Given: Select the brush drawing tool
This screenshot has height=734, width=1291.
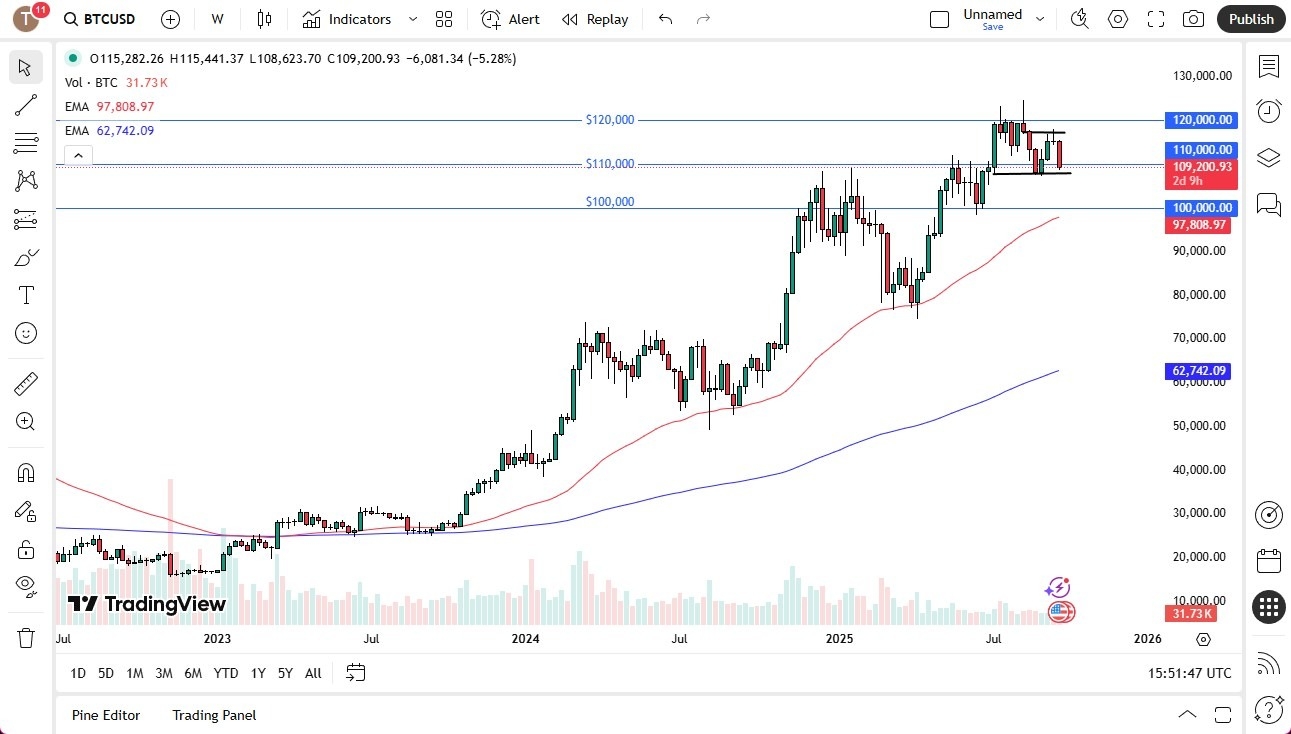Looking at the screenshot, I should (25, 257).
